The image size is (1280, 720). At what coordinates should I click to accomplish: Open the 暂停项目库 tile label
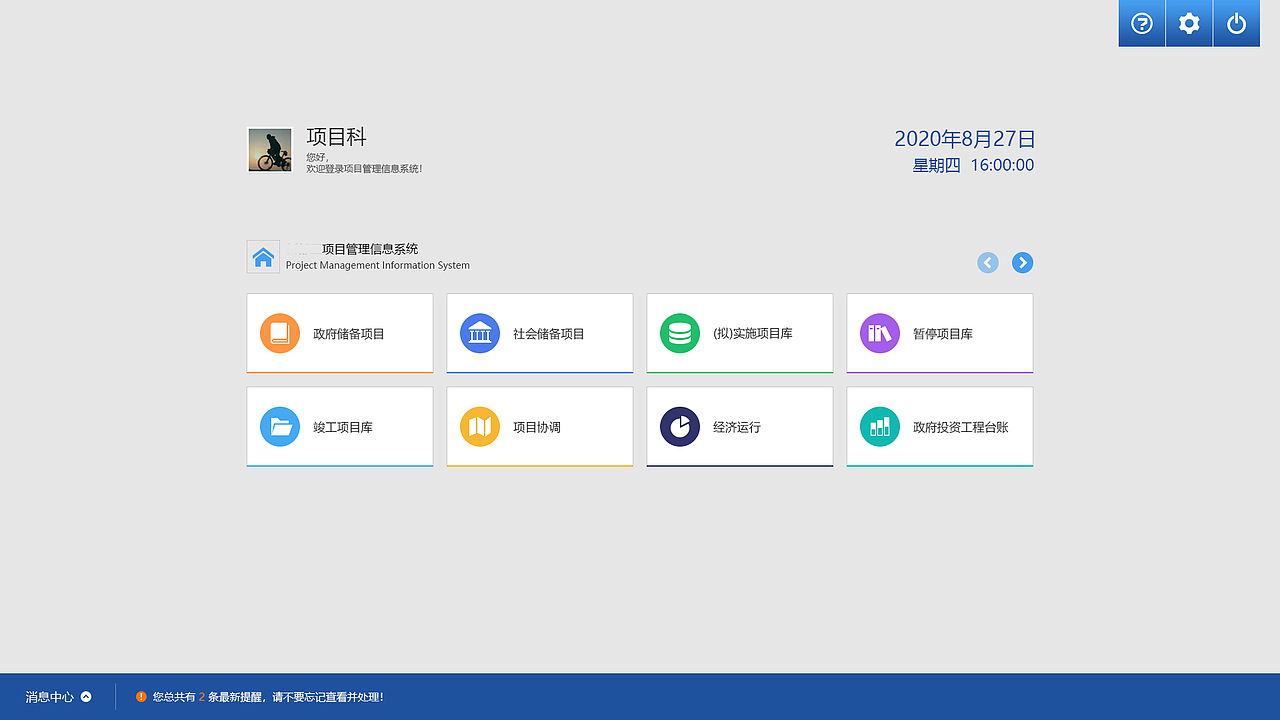click(x=943, y=334)
